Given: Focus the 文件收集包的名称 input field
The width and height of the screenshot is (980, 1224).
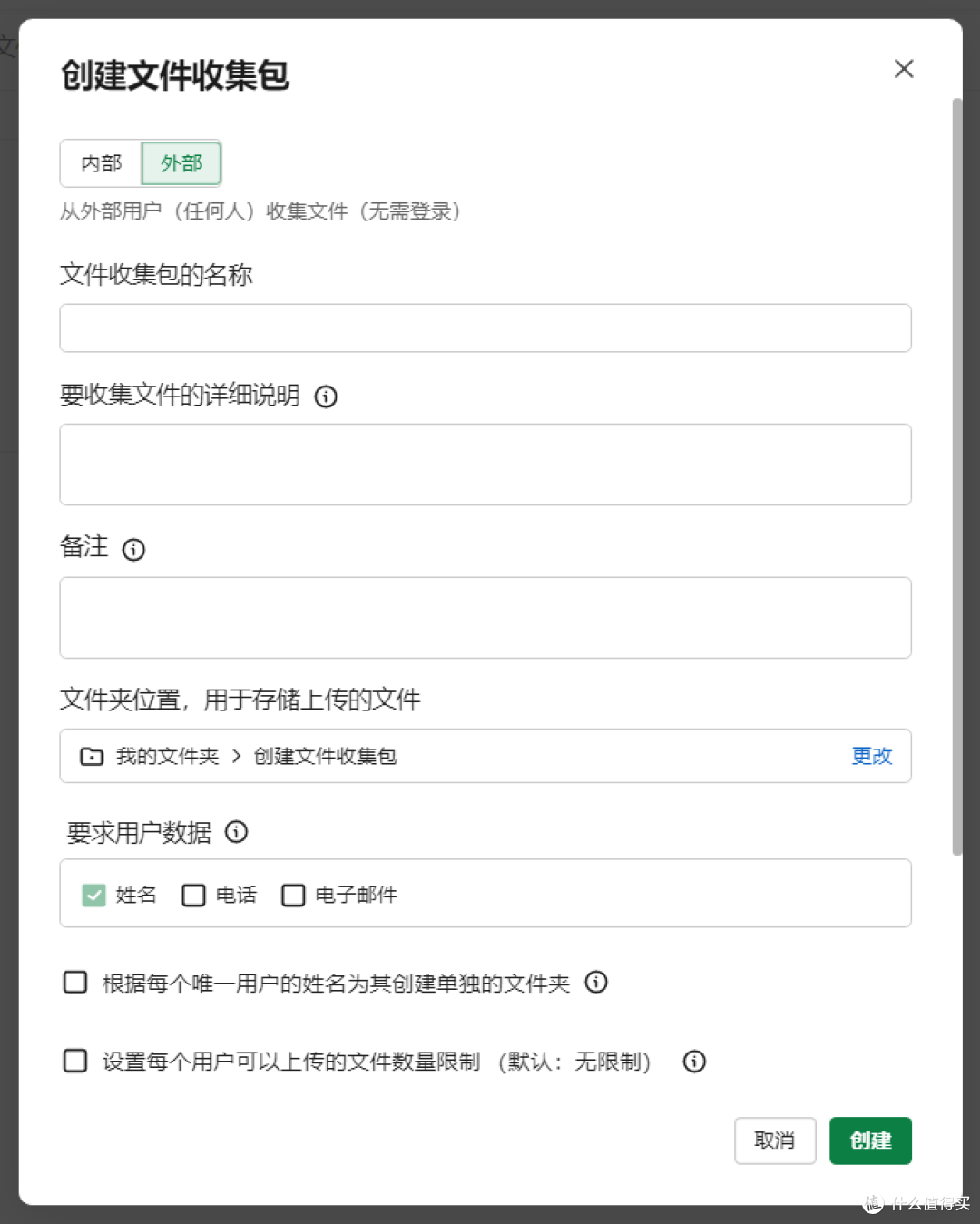Looking at the screenshot, I should (485, 328).
